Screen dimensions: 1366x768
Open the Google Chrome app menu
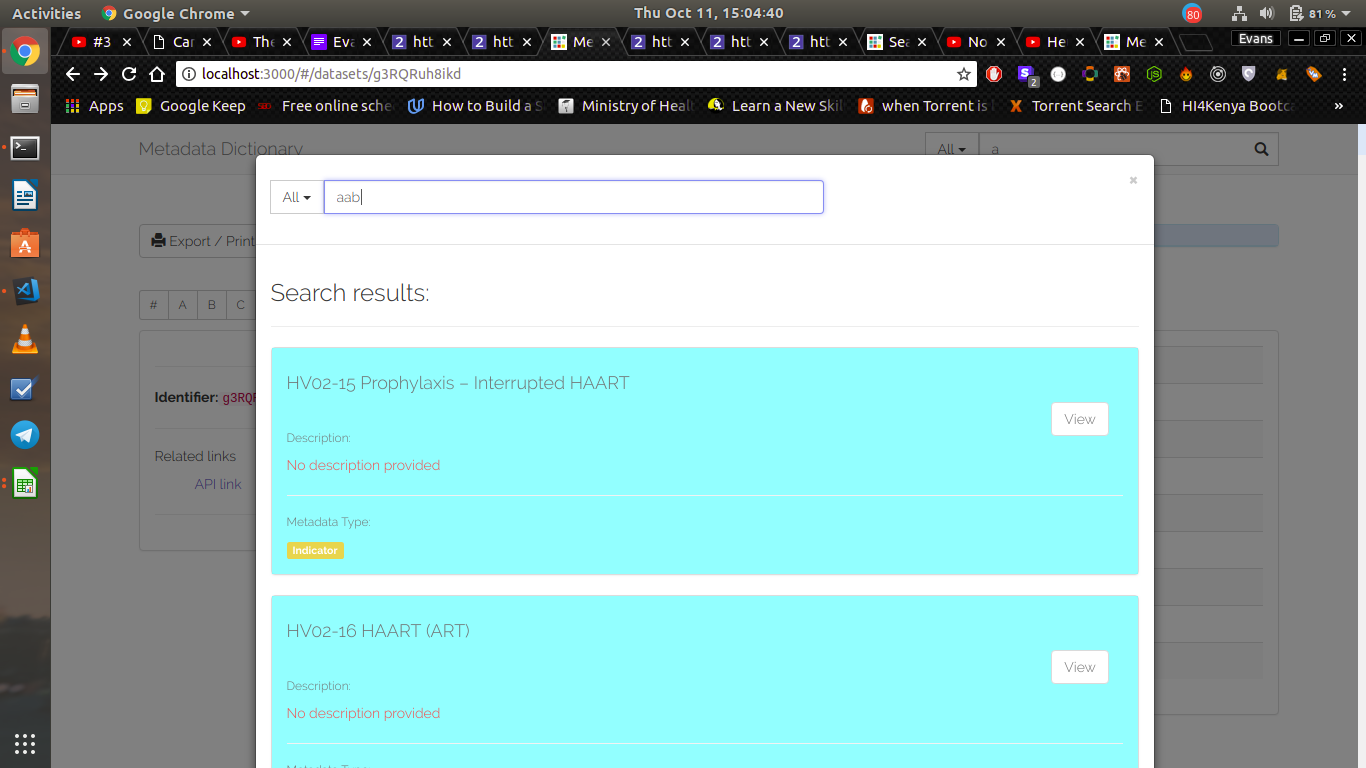tap(176, 13)
